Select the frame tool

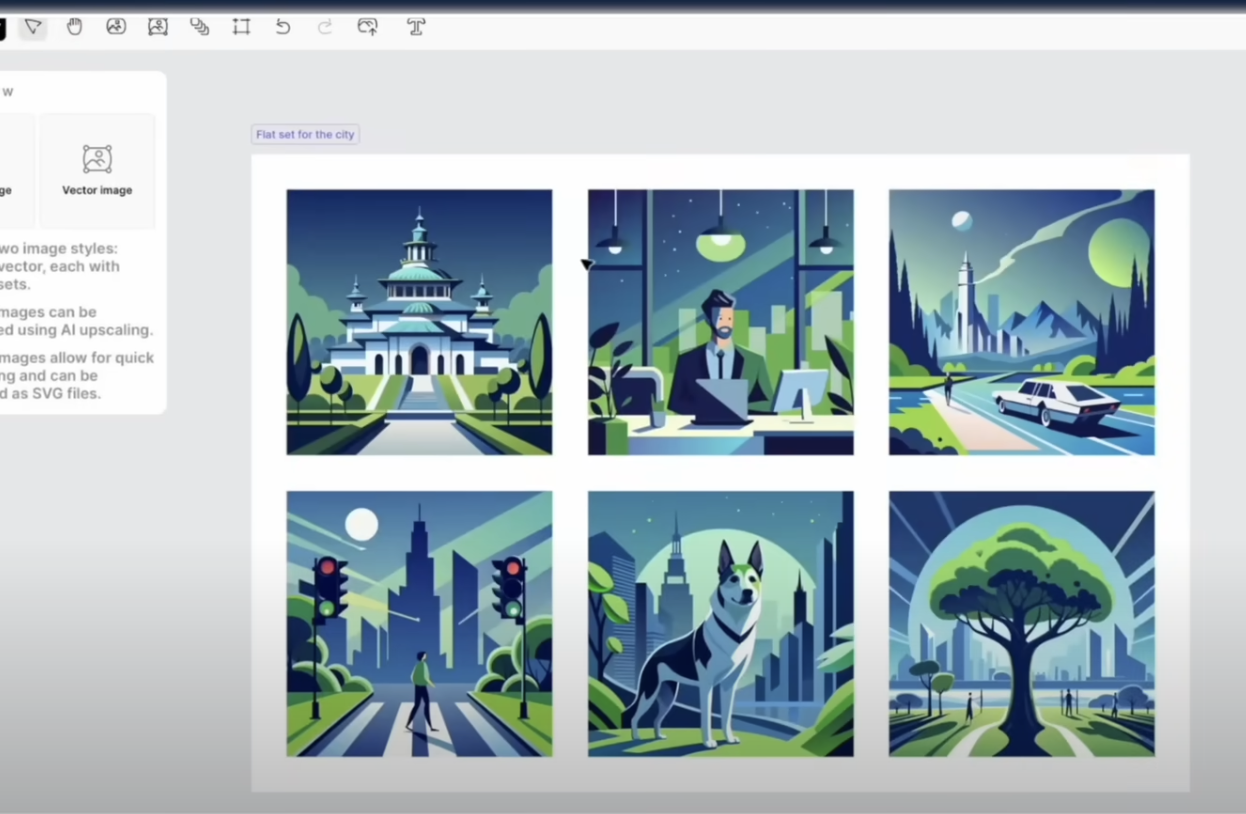tap(241, 27)
